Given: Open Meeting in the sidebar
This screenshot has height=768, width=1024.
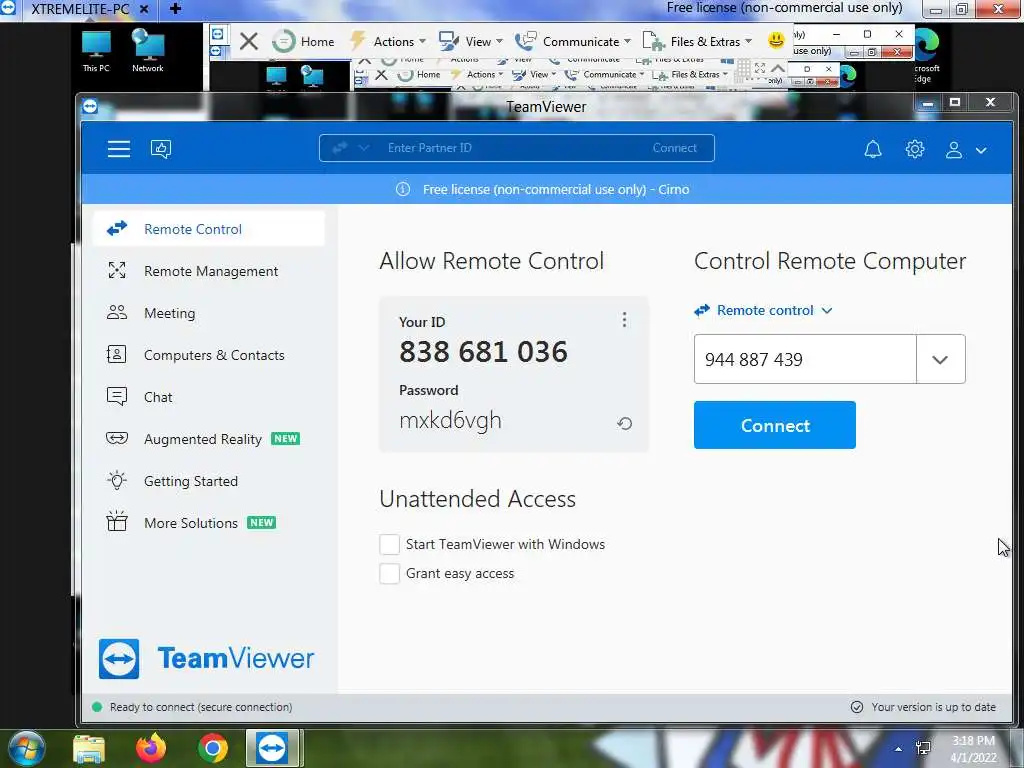Looking at the screenshot, I should pyautogui.click(x=209, y=313).
